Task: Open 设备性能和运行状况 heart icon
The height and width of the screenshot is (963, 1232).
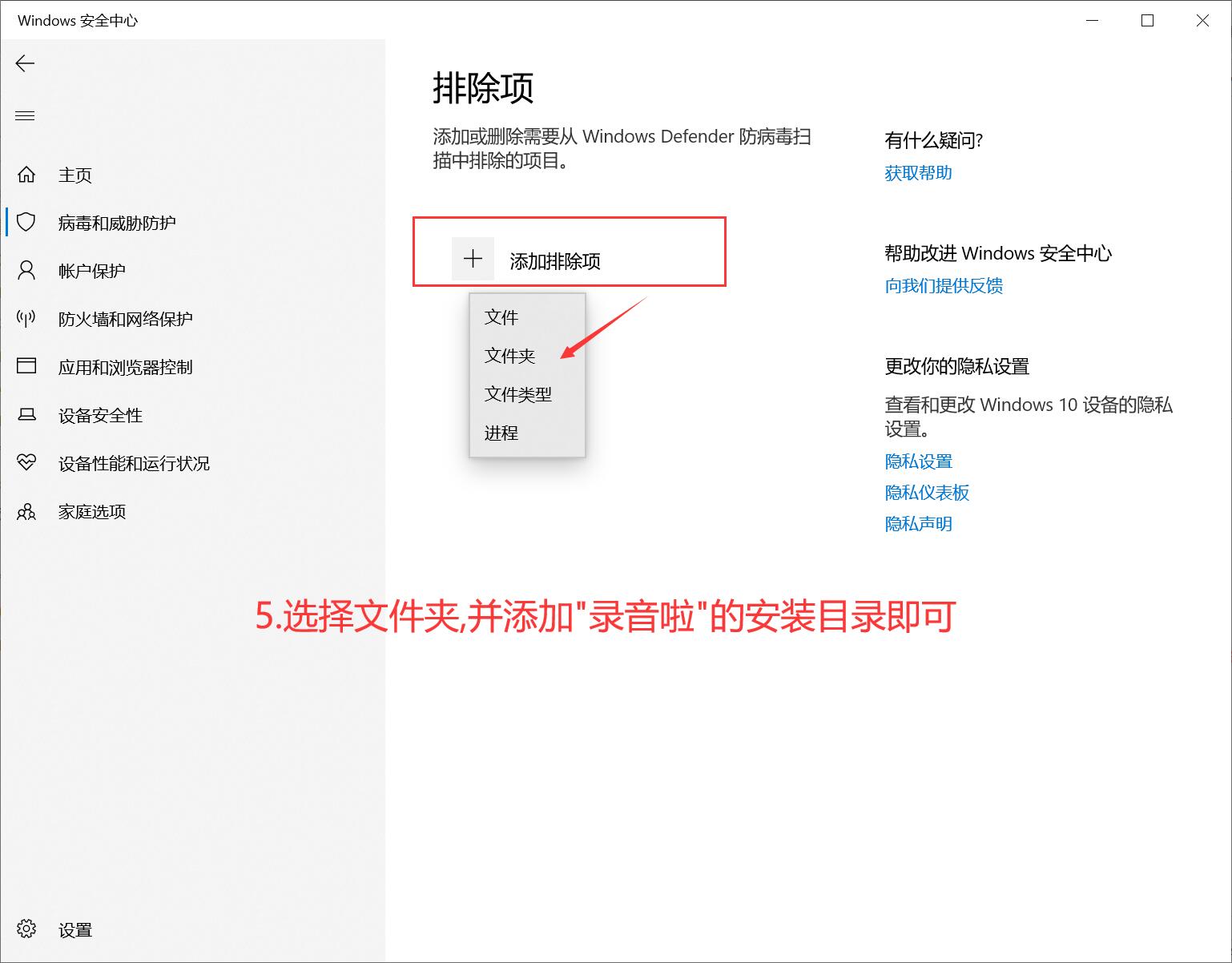Action: 26,462
